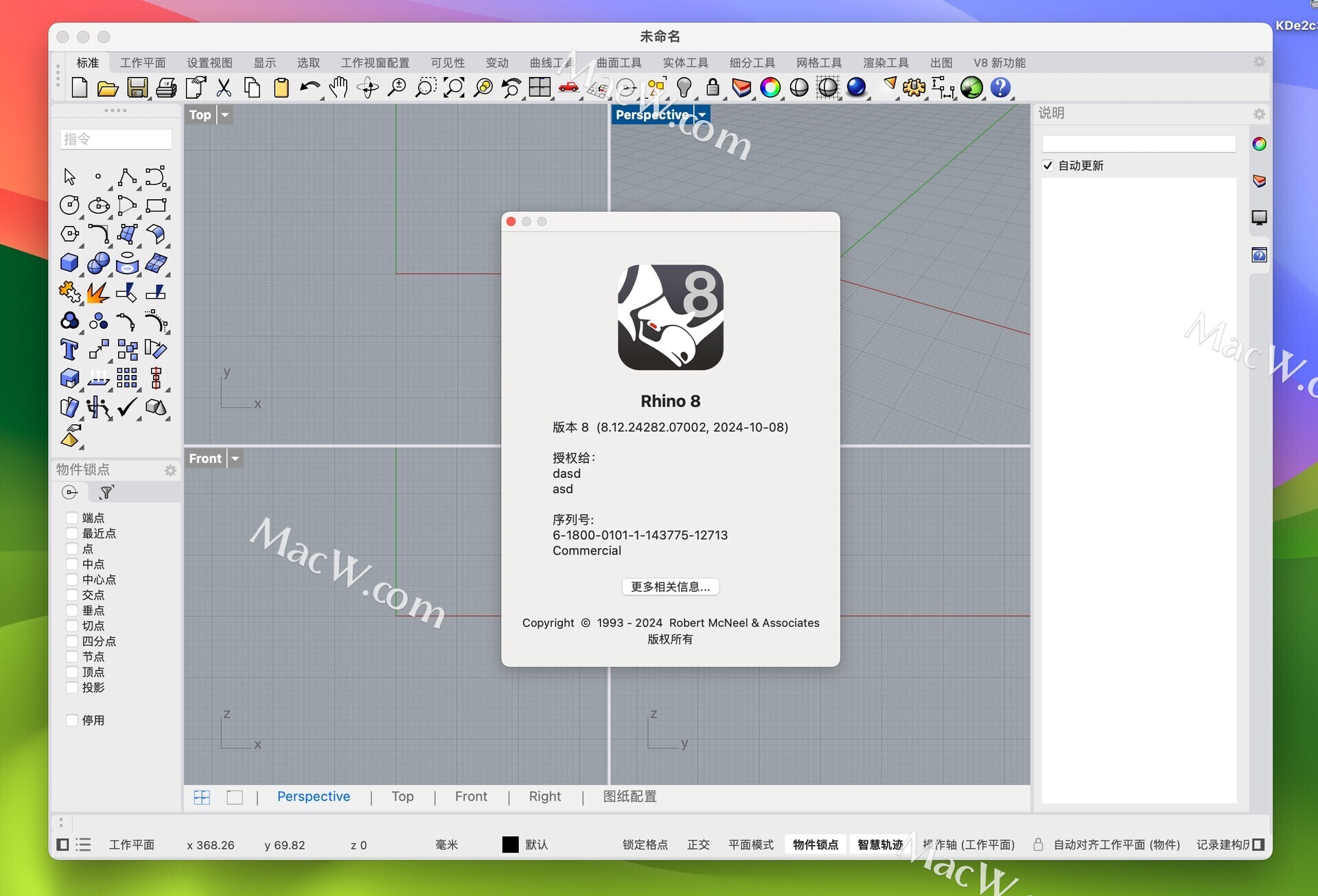Switch to the 实体工具 toolbar tab
The width and height of the screenshot is (1318, 896).
685,62
